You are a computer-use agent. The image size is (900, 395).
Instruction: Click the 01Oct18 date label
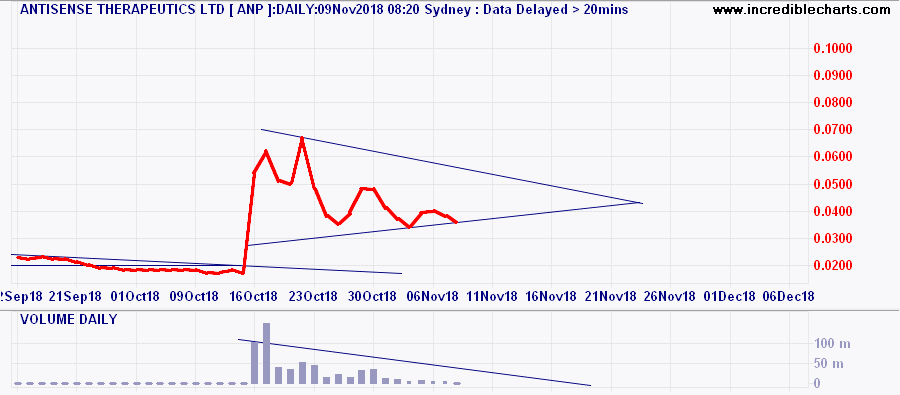(135, 296)
